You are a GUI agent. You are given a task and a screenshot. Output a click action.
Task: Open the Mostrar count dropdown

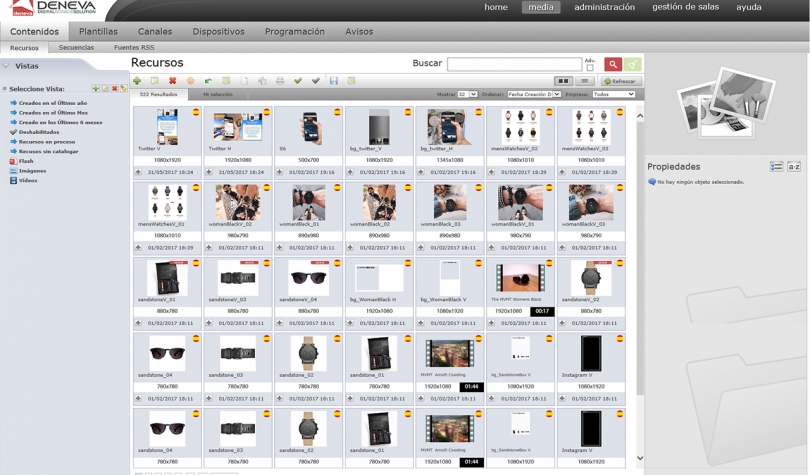467,94
